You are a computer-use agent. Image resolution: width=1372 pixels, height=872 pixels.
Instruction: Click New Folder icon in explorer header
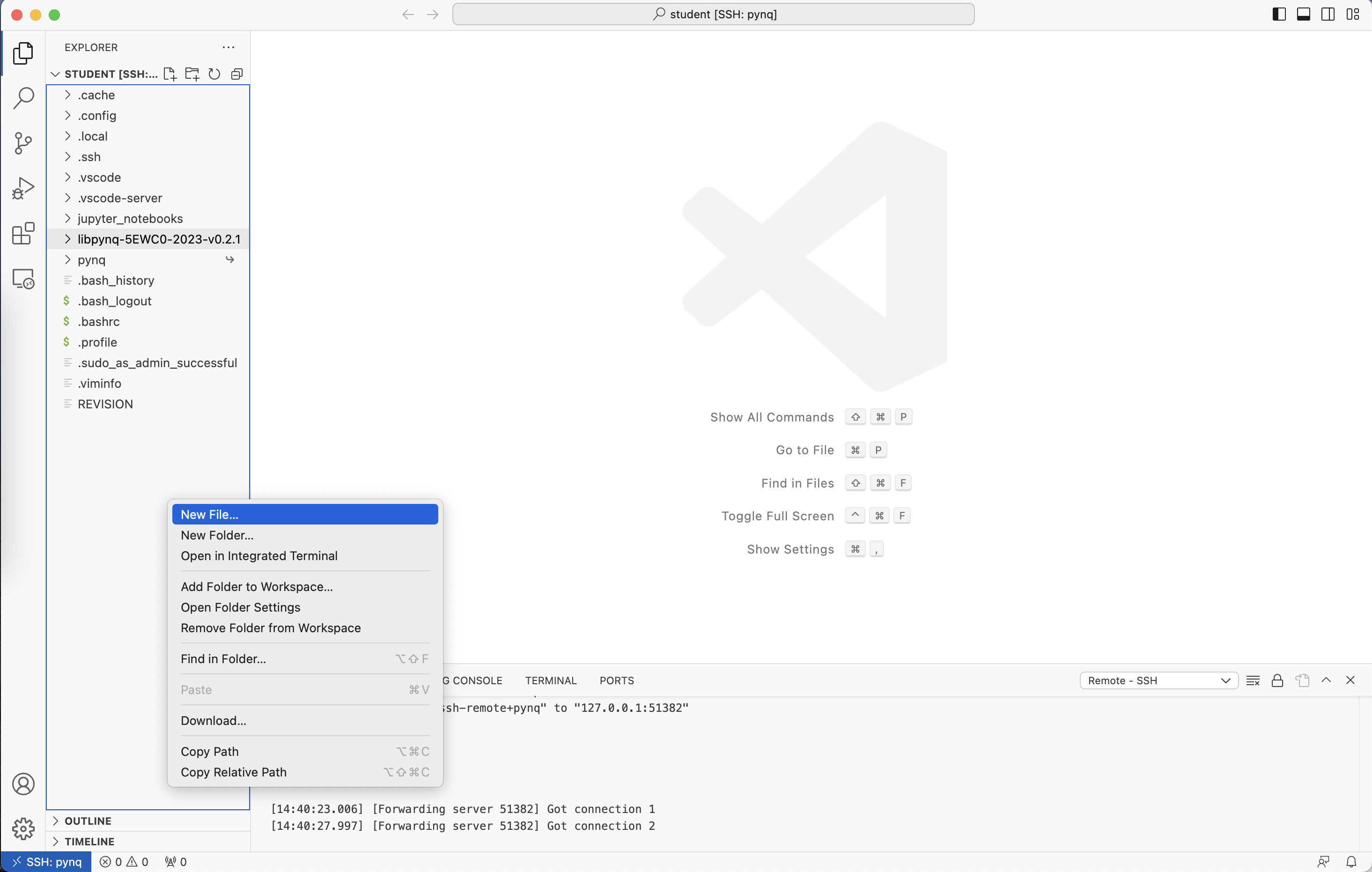192,74
